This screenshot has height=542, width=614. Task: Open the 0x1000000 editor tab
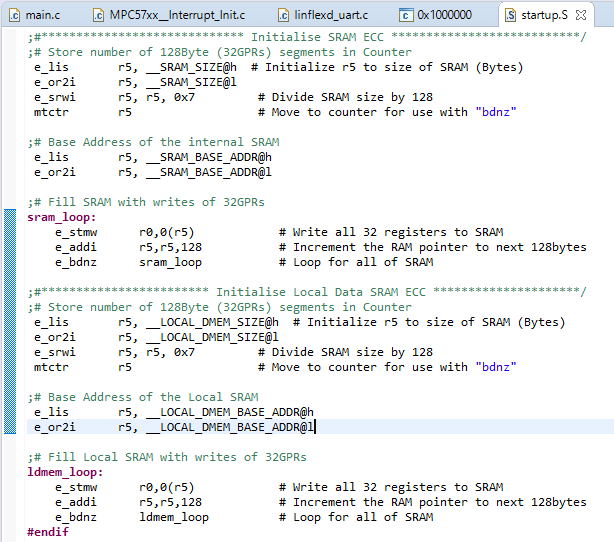[435, 15]
